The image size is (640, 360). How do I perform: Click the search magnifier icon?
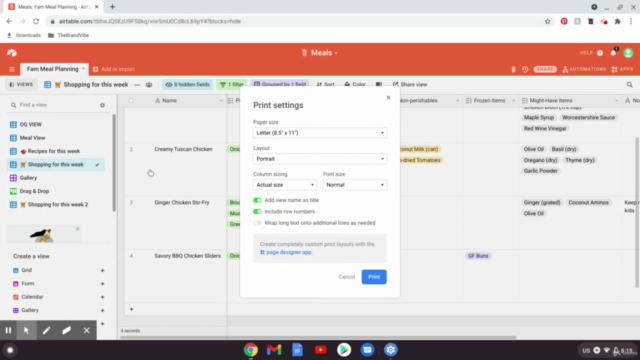coord(630,84)
